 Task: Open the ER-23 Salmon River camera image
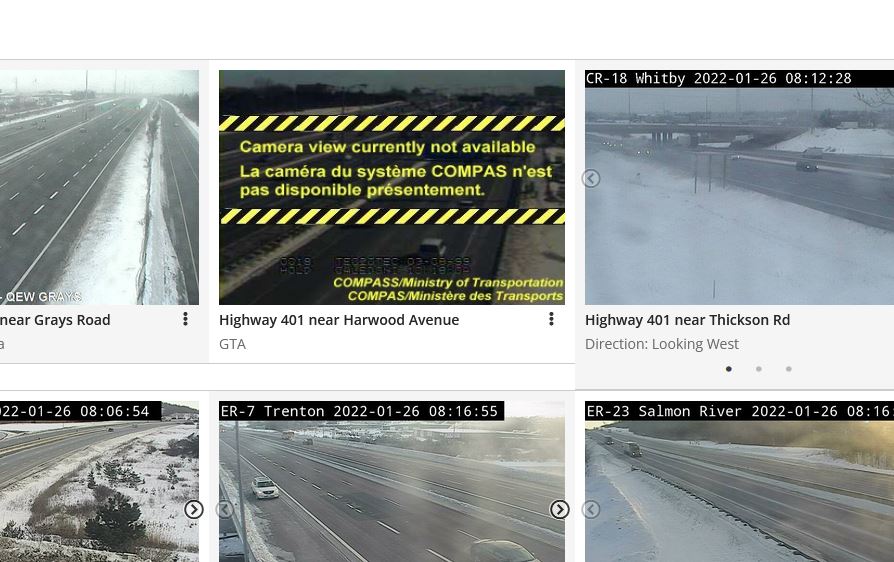[739, 481]
